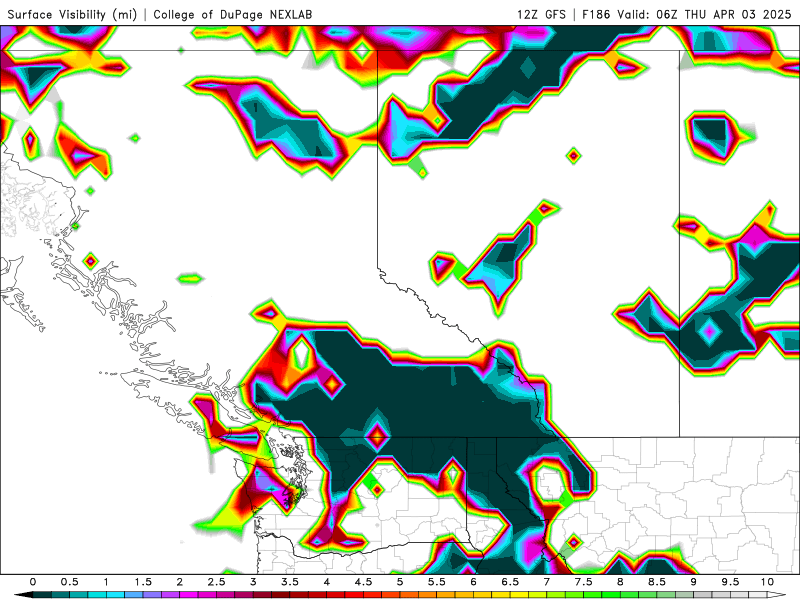Click the "7" label on the color scale

point(547,582)
